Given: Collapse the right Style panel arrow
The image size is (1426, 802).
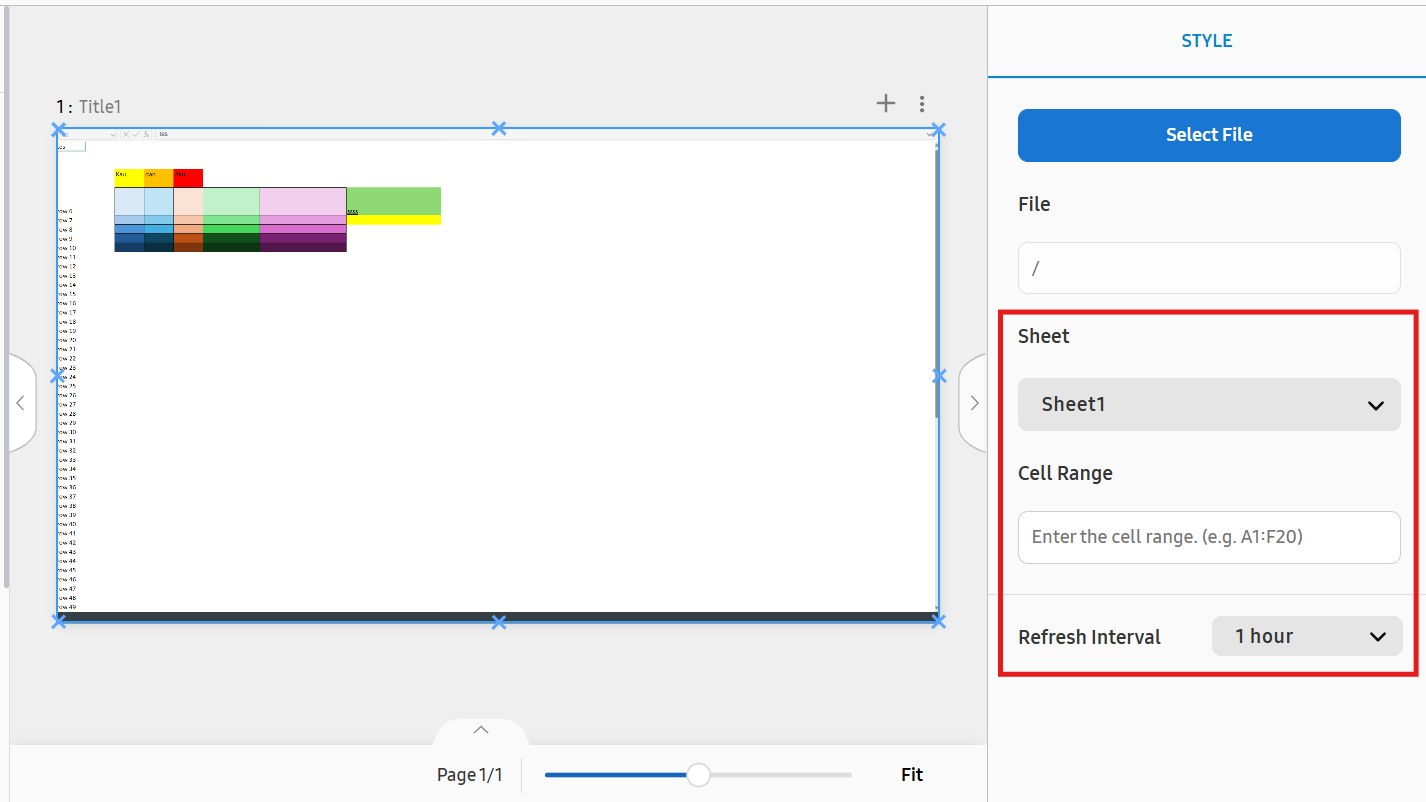Looking at the screenshot, I should pyautogui.click(x=974, y=403).
